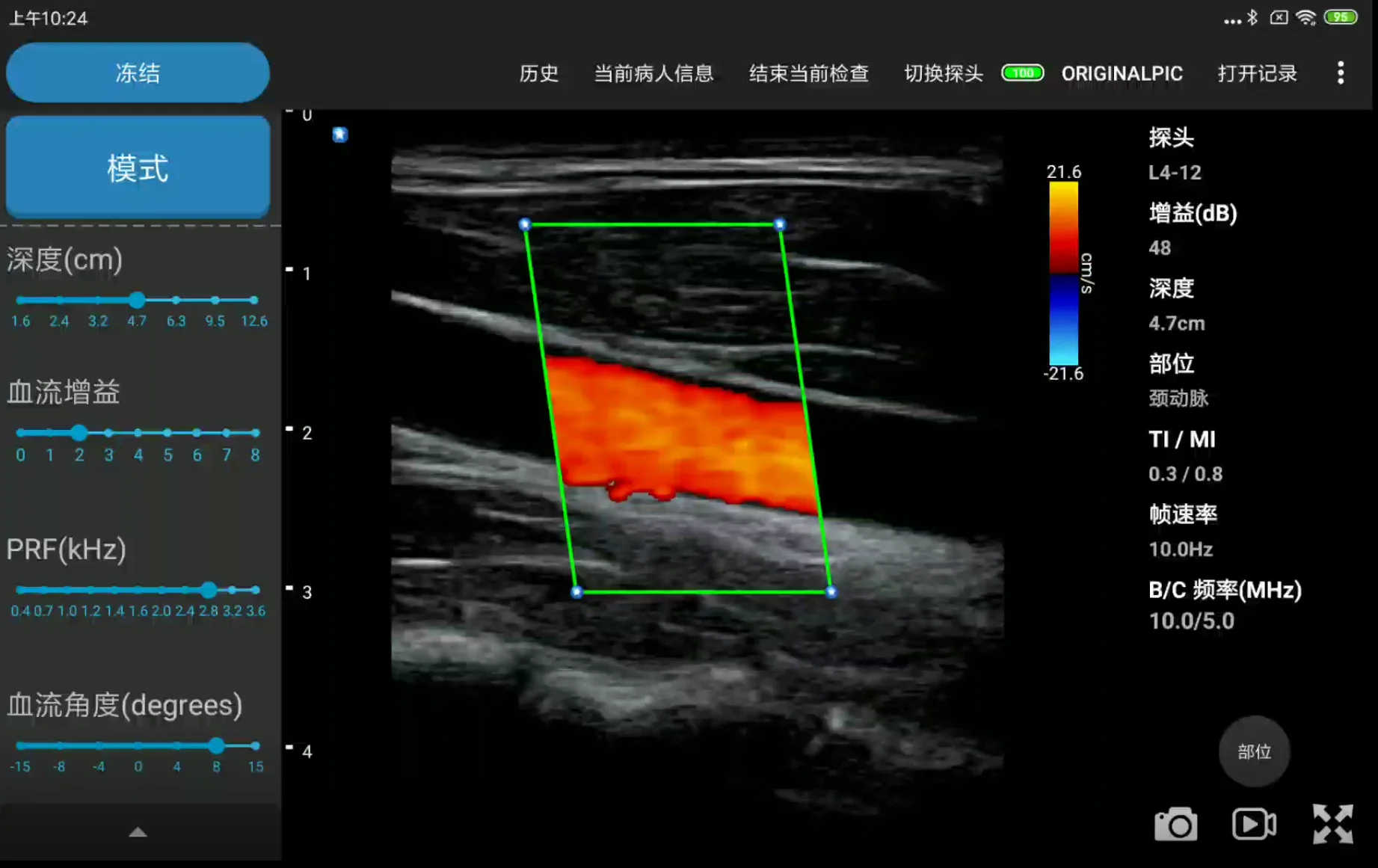
Task: Open the 模式 mode selector
Action: (138, 167)
